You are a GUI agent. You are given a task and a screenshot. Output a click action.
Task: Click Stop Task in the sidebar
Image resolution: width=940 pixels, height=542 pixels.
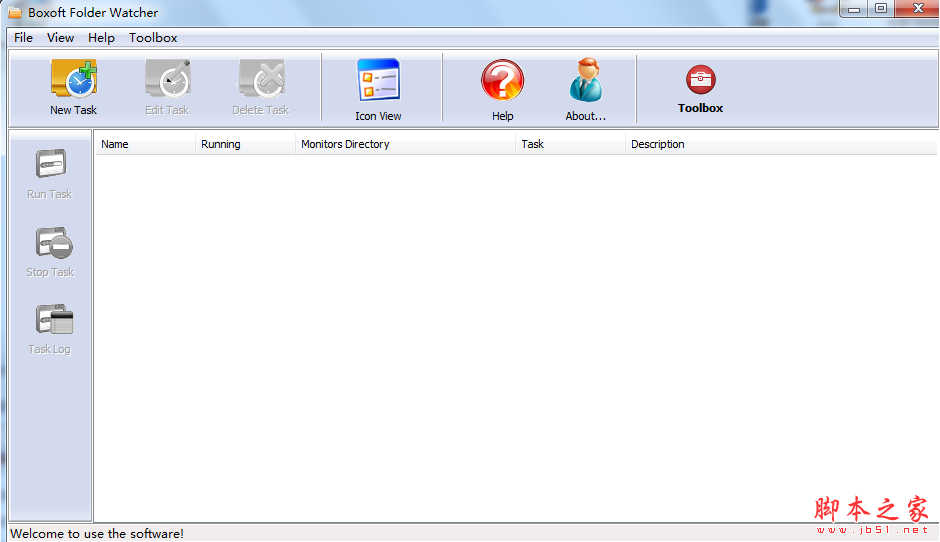pyautogui.click(x=50, y=252)
